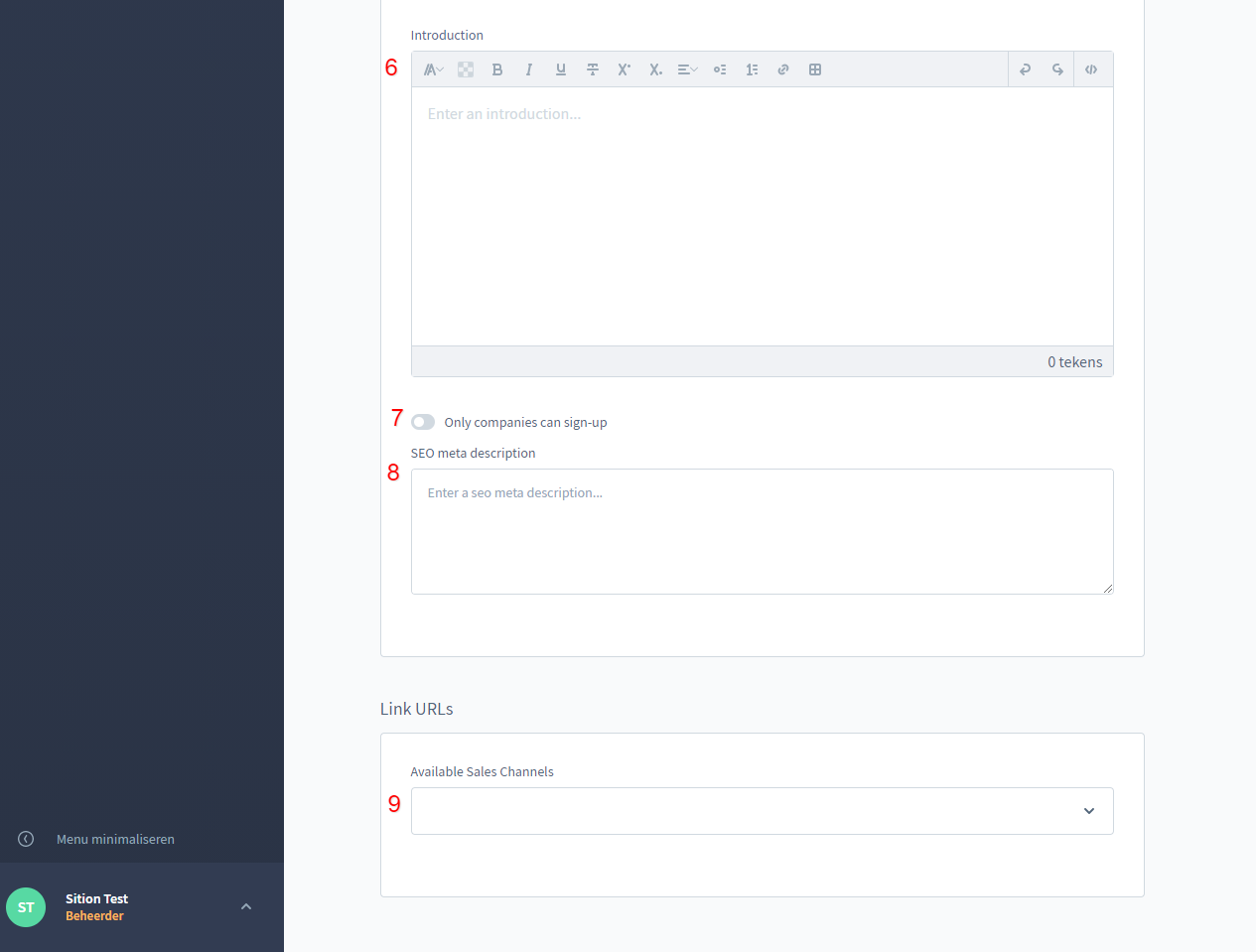Apply italic formatting in the editor toolbar
1256x952 pixels.
pyautogui.click(x=529, y=69)
